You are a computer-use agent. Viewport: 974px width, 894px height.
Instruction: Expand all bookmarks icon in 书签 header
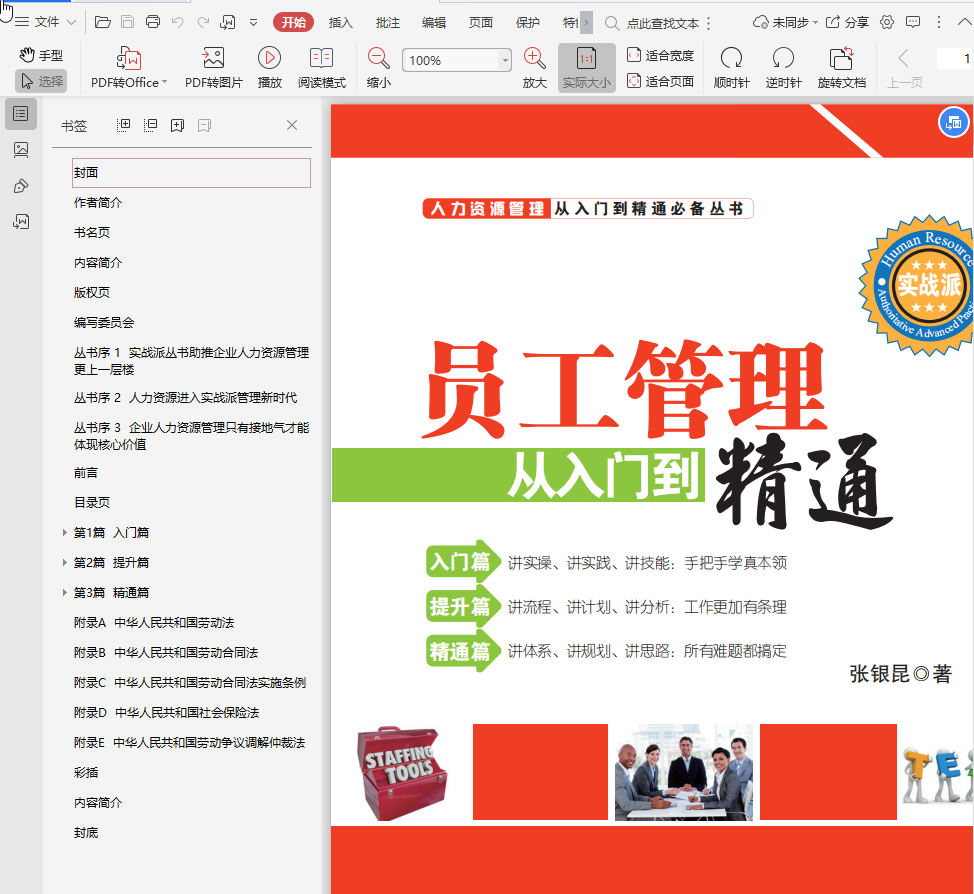point(124,126)
